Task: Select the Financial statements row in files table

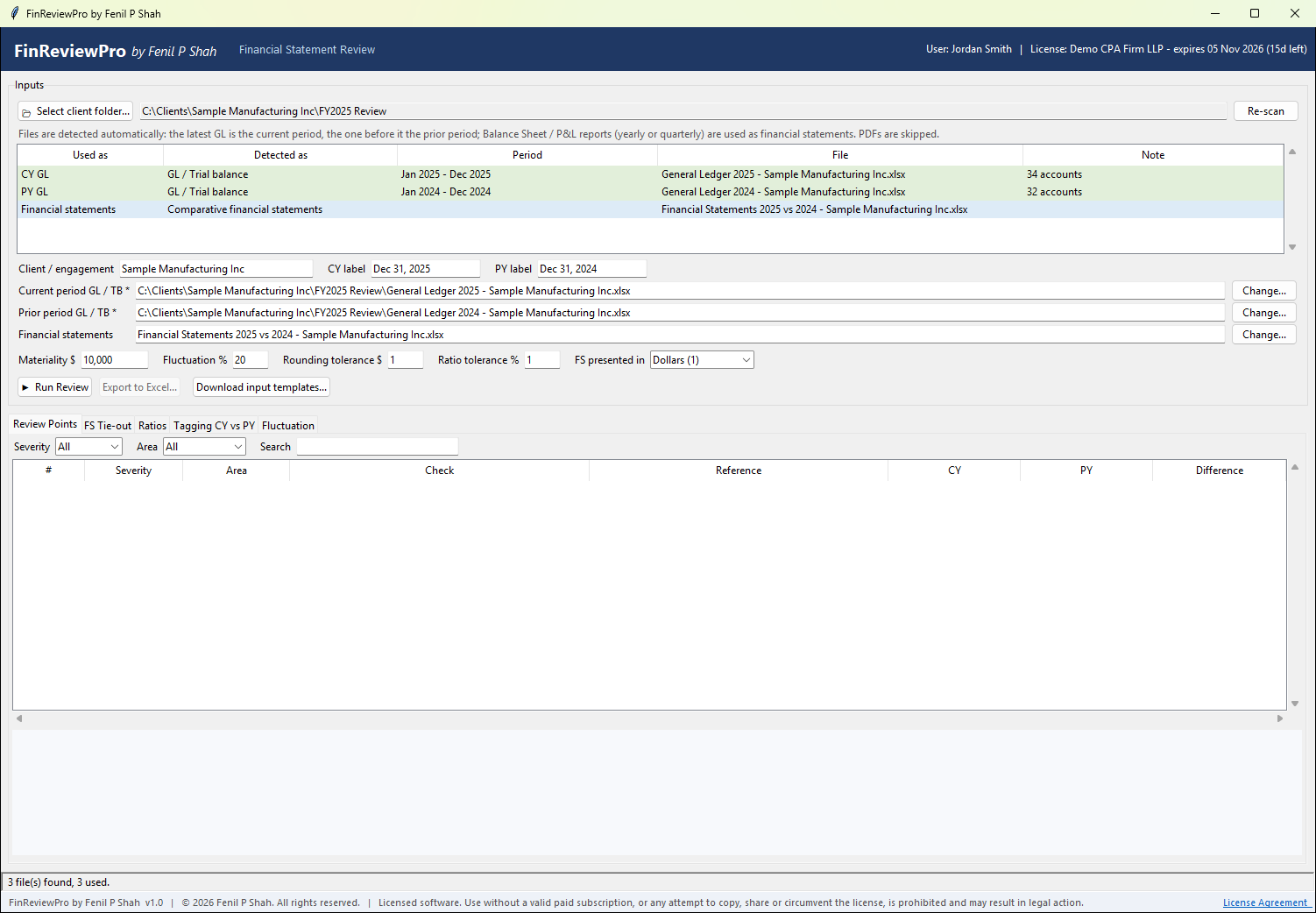Action: pyautogui.click(x=650, y=209)
